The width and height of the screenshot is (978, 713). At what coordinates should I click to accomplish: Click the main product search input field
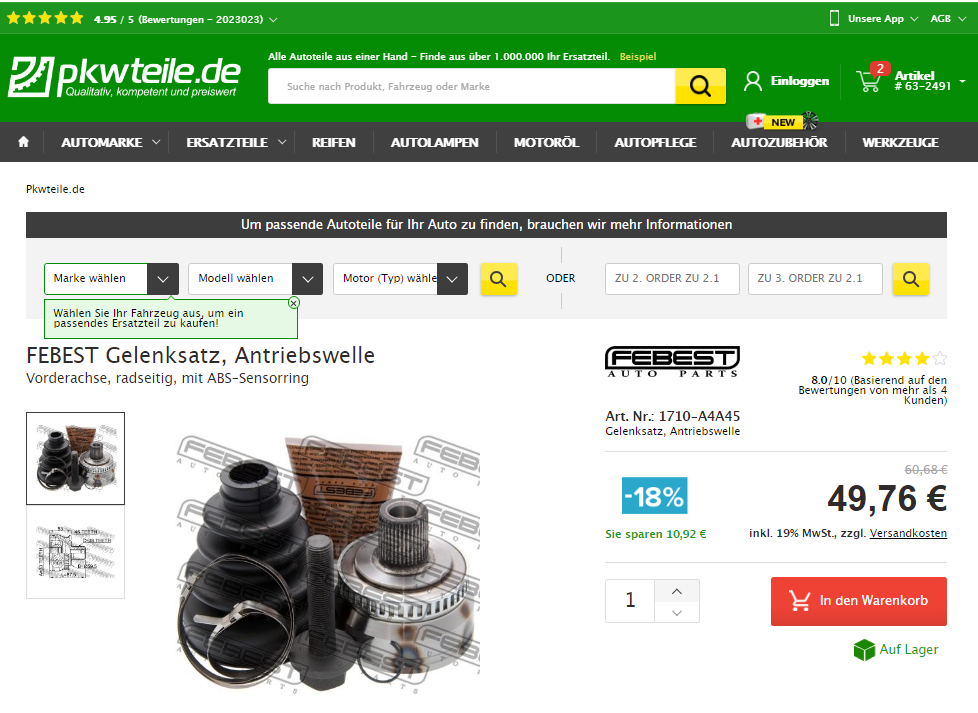coord(472,86)
